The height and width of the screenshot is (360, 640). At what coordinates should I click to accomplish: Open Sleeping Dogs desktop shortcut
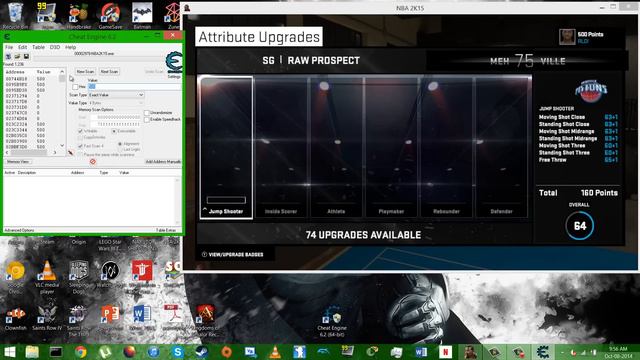[79, 276]
